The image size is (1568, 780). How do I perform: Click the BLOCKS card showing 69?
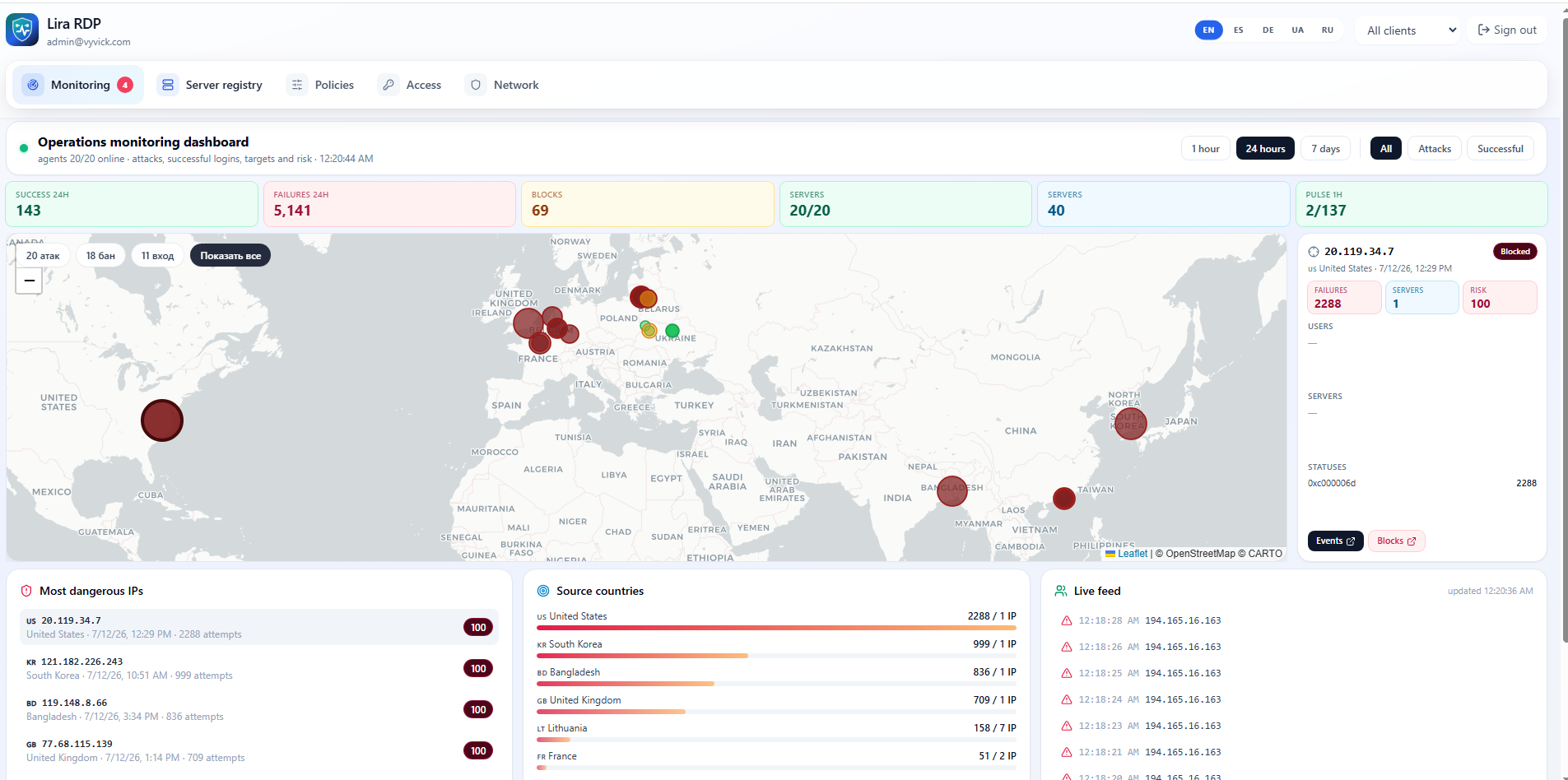(648, 204)
